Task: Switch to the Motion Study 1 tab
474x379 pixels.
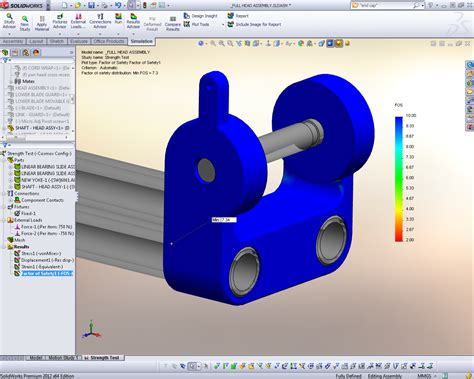Action: tap(63, 358)
